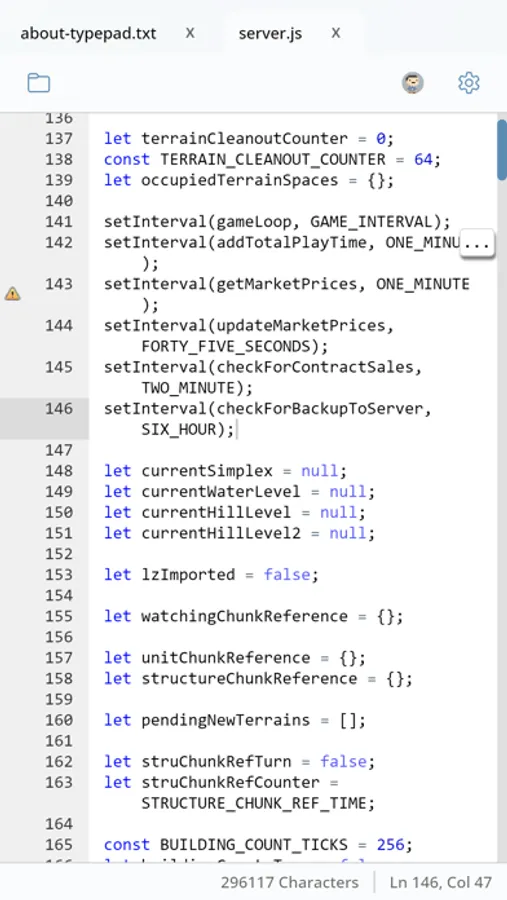
Task: Place cursor in terrainCleanoutCounter on line 137
Action: (245, 139)
